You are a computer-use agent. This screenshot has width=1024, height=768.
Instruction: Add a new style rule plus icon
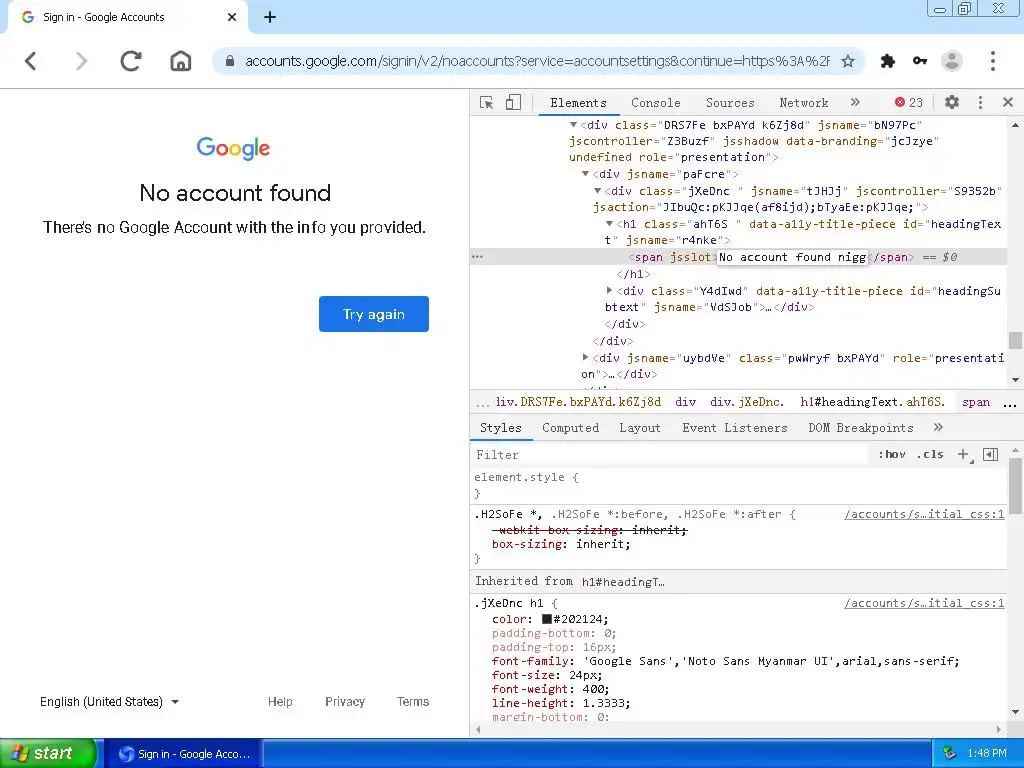(x=963, y=455)
